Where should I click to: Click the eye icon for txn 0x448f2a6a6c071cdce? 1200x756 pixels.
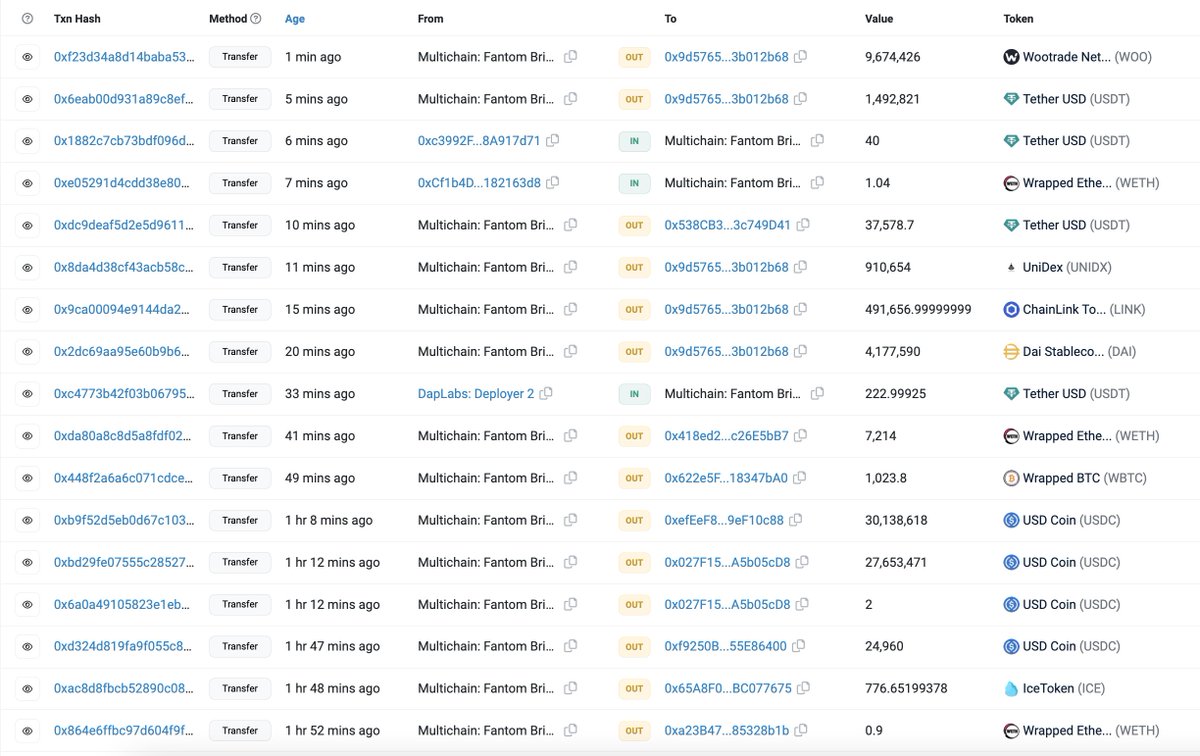(x=28, y=478)
